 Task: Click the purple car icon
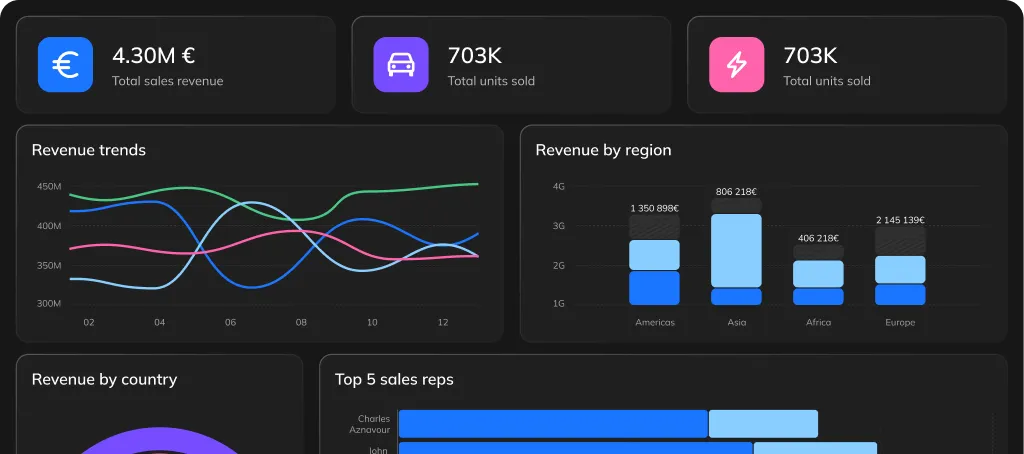coord(401,65)
